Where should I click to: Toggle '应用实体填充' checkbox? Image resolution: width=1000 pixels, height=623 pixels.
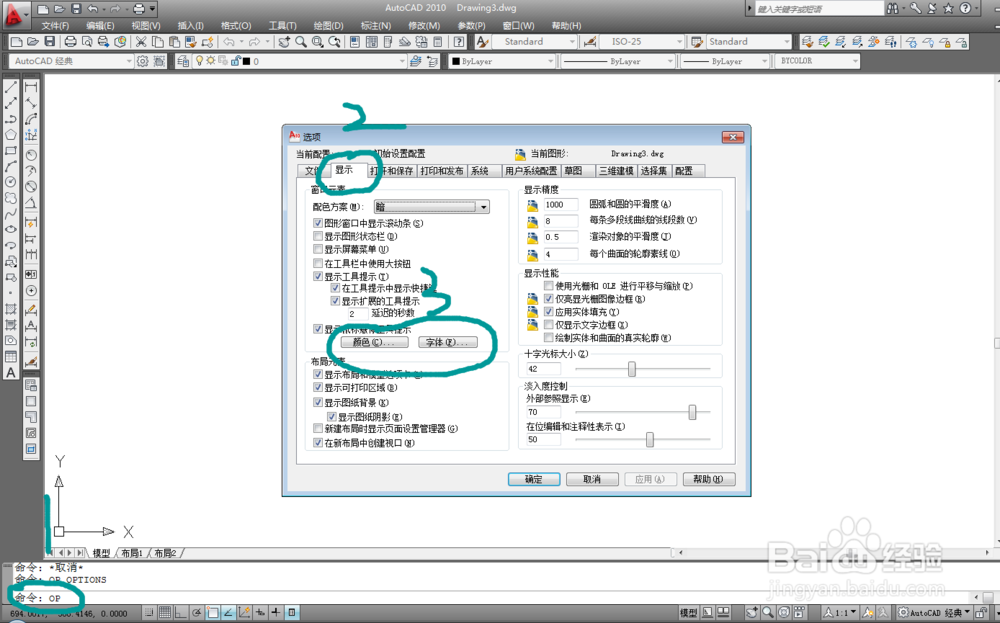pyautogui.click(x=548, y=312)
